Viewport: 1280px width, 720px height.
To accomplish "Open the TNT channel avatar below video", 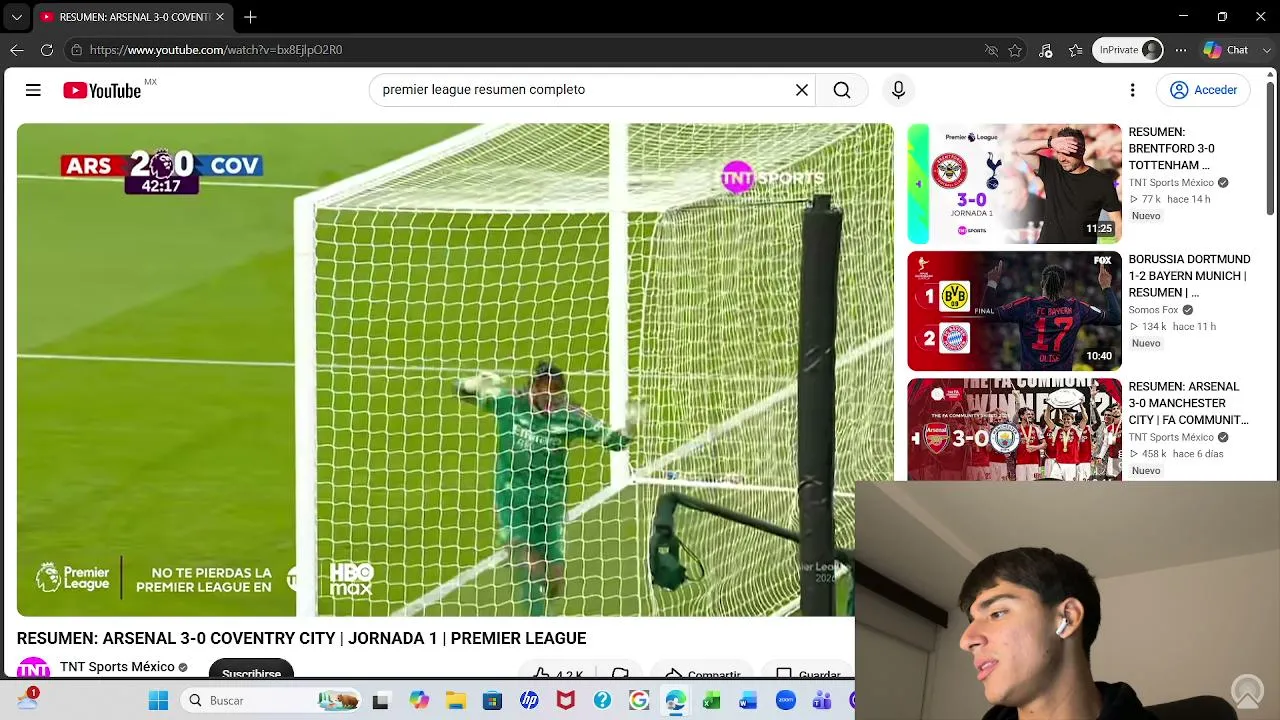I will [x=33, y=668].
